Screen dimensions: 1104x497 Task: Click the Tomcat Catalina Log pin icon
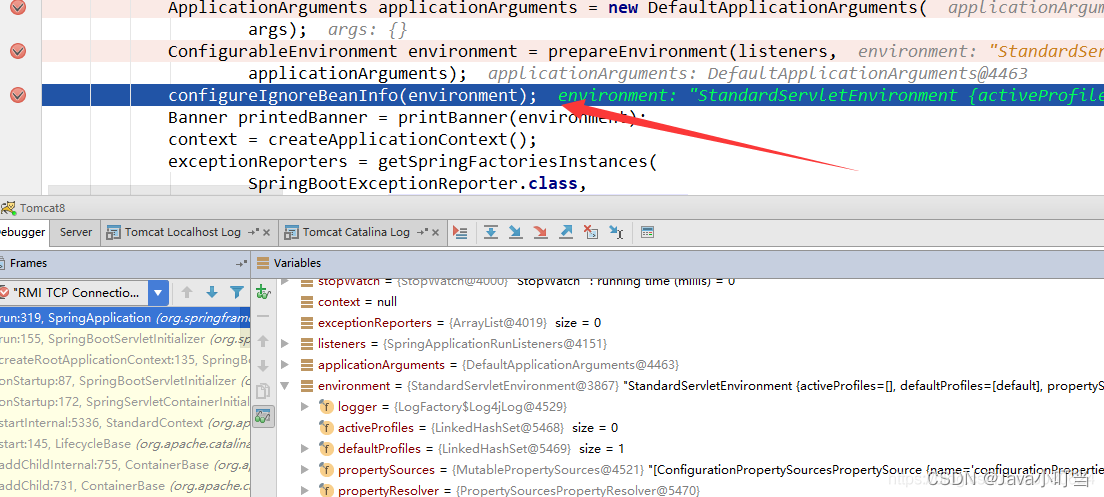coord(422,232)
